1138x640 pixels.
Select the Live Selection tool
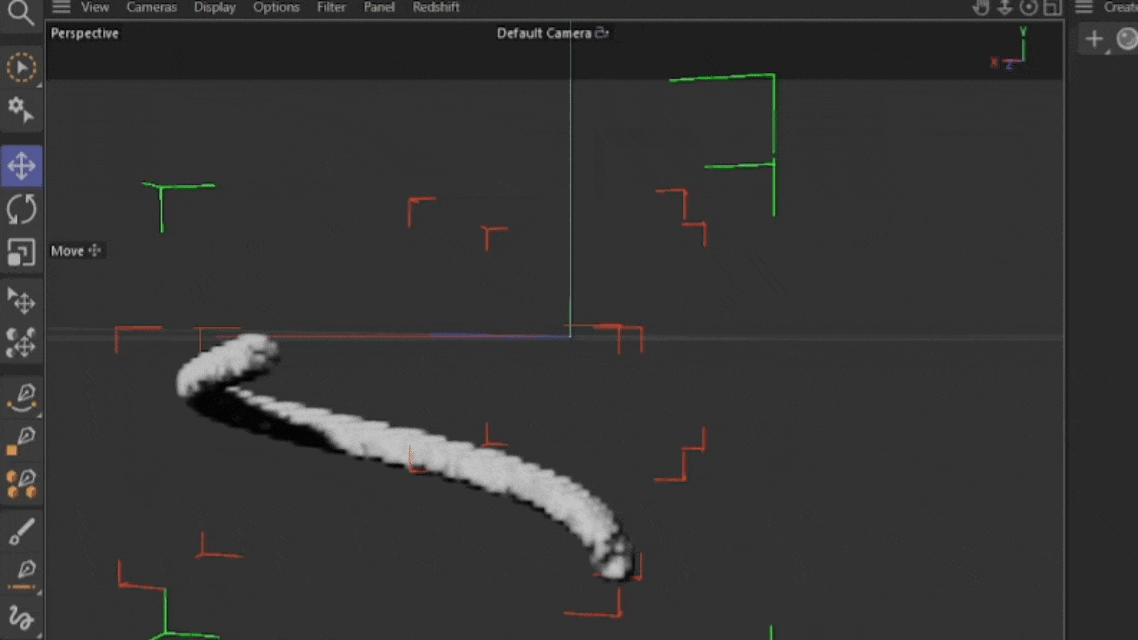21,68
